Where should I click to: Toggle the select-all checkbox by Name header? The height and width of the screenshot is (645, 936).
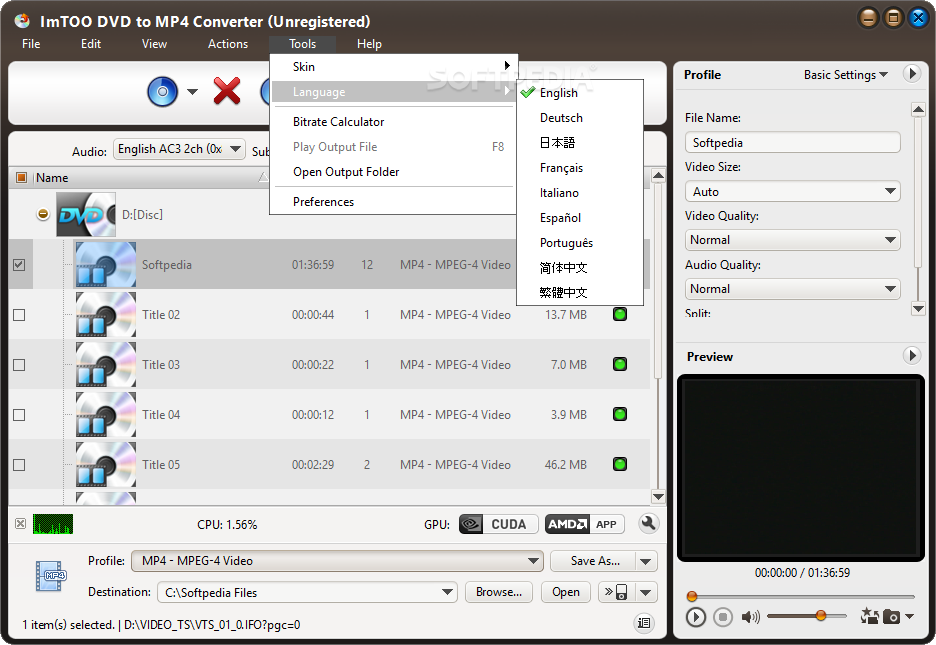tap(21, 177)
